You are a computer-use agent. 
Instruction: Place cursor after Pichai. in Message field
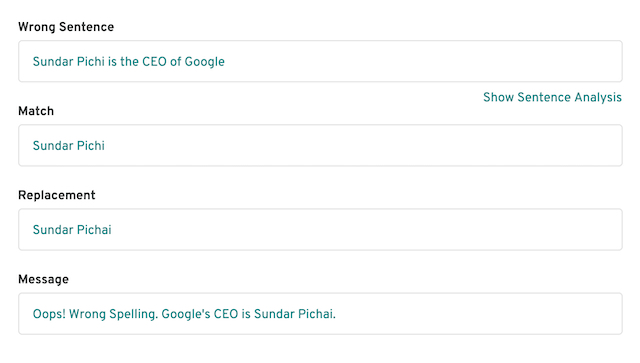point(336,314)
